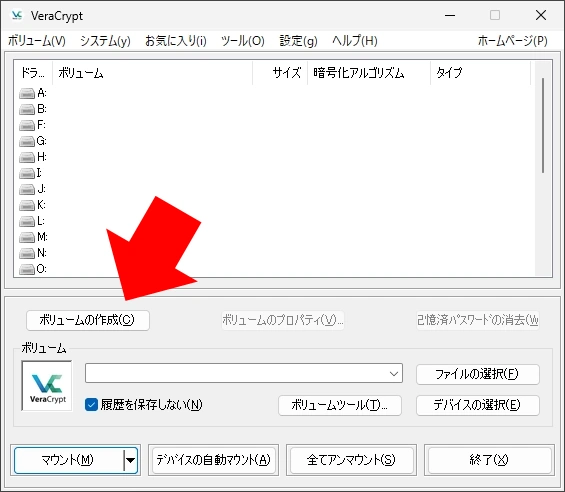Screen dimensions: 565x492
Task: Click the ドラ... column header
Action: coord(33,73)
